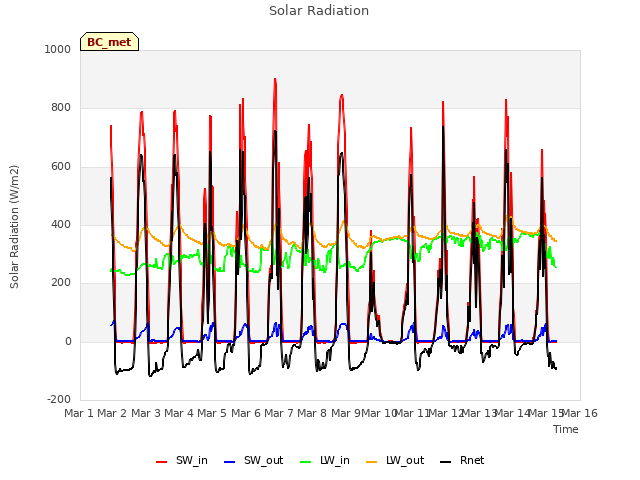Click the Time axis label
This screenshot has width=640, height=480.
[x=566, y=429]
